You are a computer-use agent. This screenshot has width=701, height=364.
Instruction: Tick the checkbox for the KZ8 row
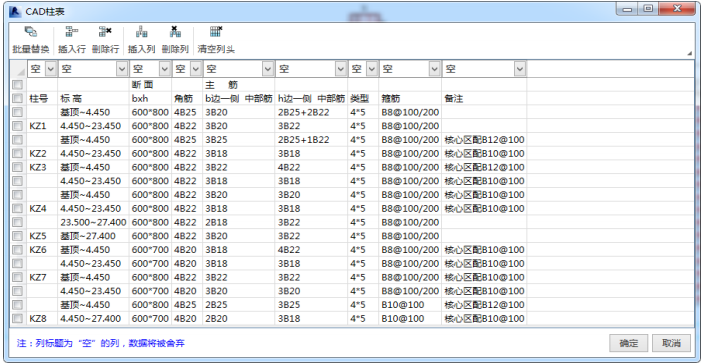coord(17,319)
